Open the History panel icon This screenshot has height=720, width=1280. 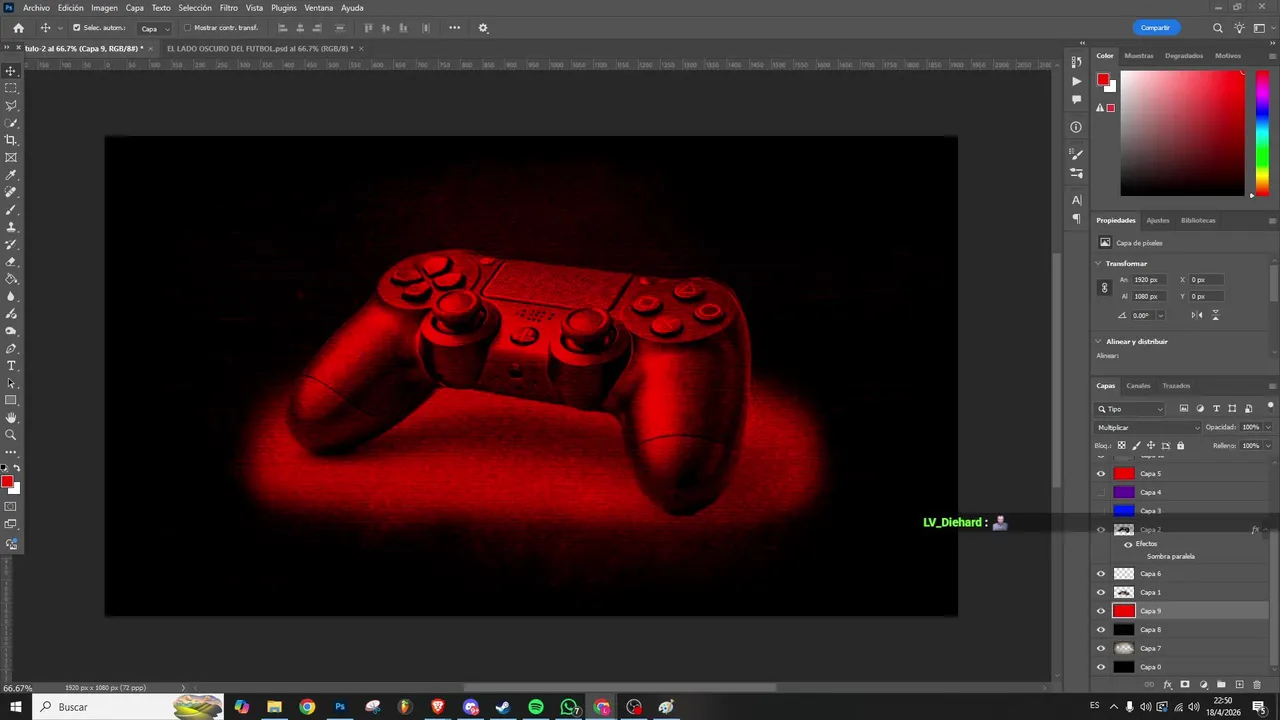pyautogui.click(x=1076, y=62)
